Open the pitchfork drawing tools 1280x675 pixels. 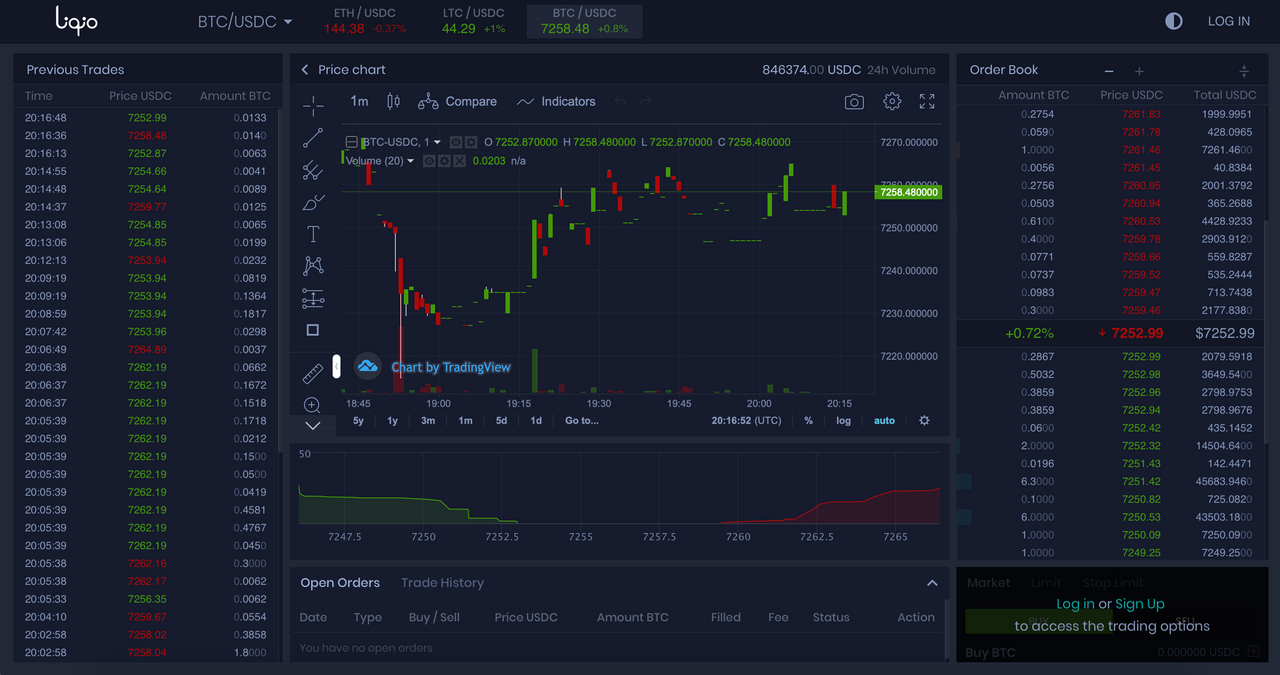pyautogui.click(x=313, y=170)
